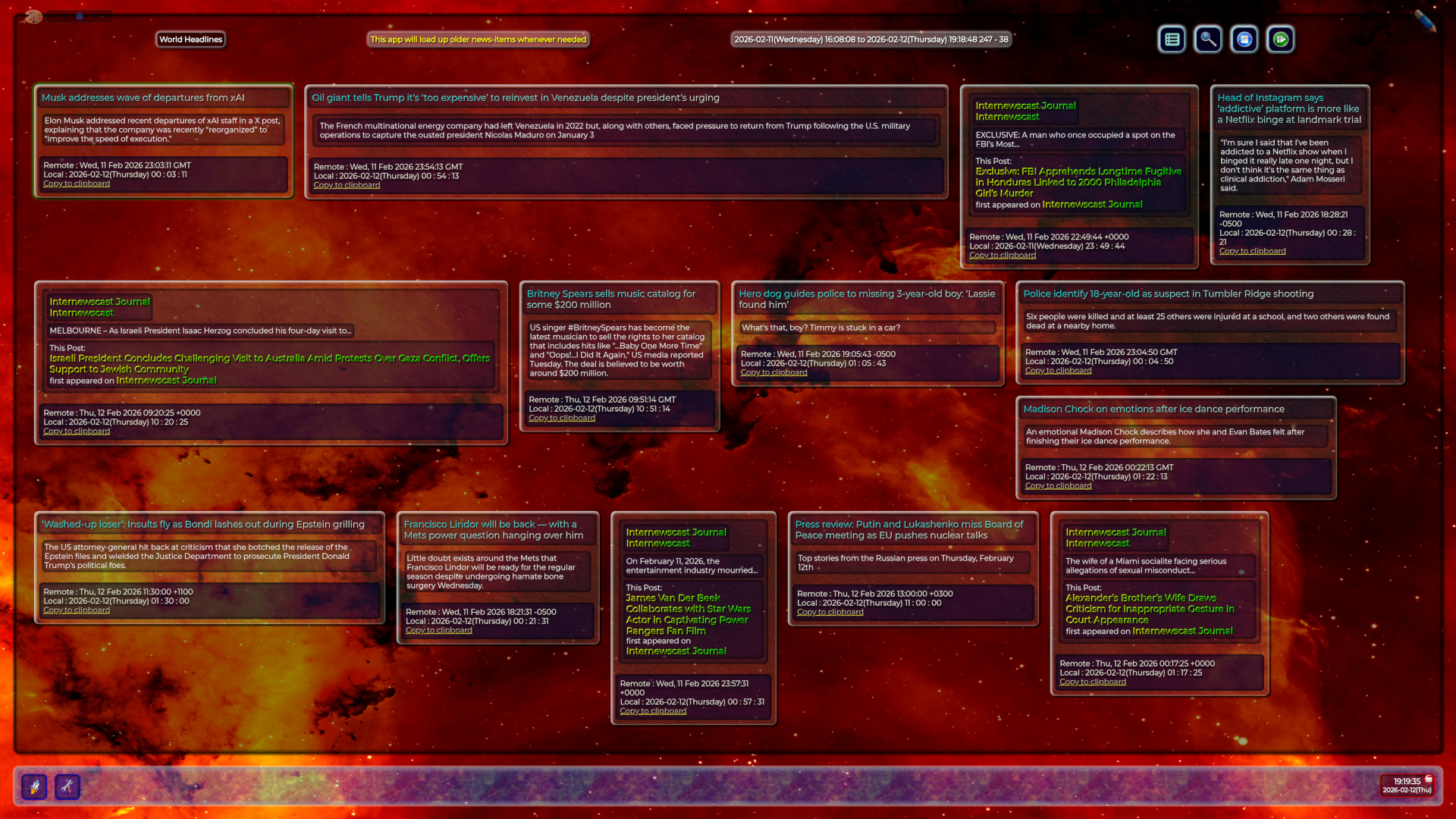Launch the rocket icon in bottom bar
The height and width of the screenshot is (819, 1456).
coord(34,786)
